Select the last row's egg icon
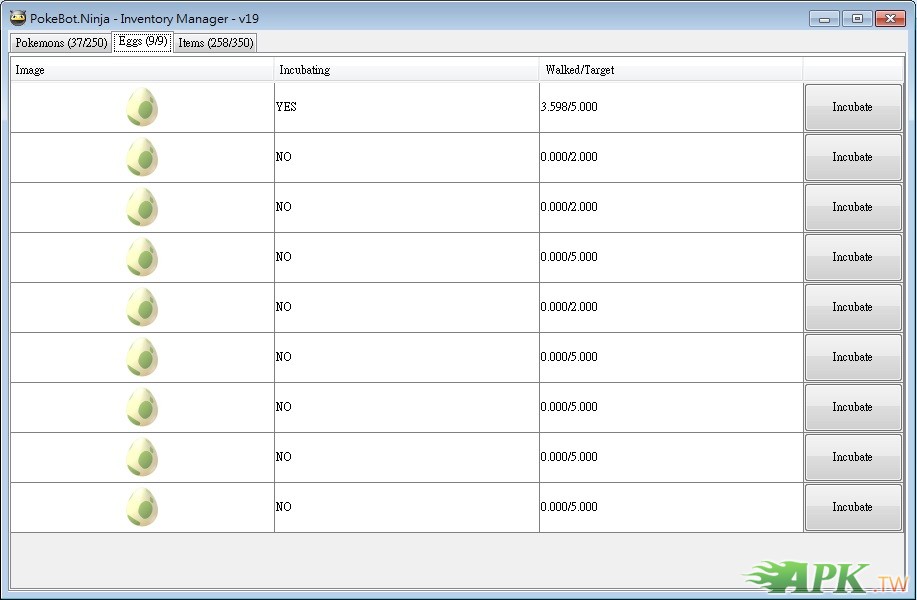This screenshot has height=600, width=917. tap(142, 507)
